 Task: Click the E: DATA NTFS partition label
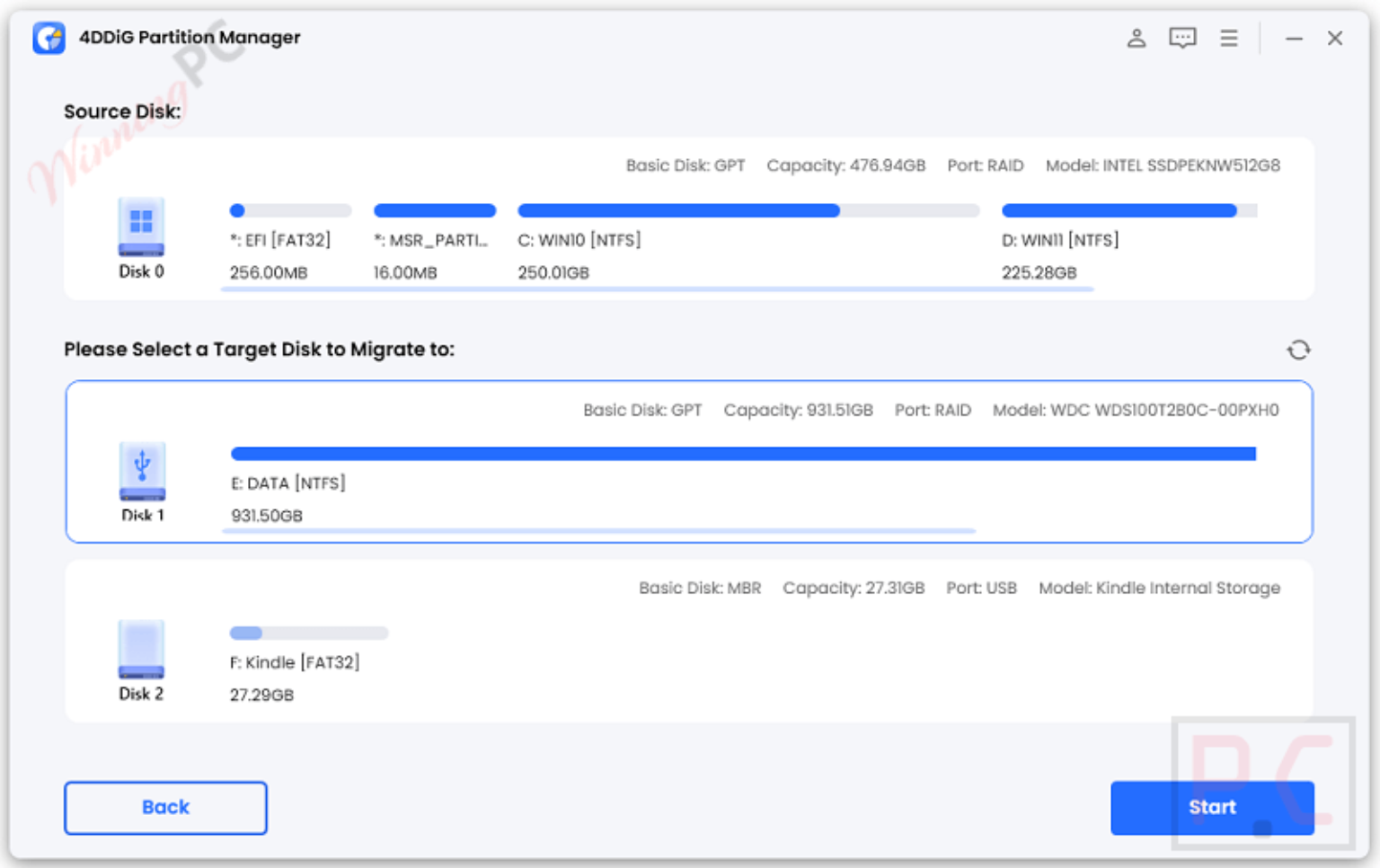coord(287,483)
